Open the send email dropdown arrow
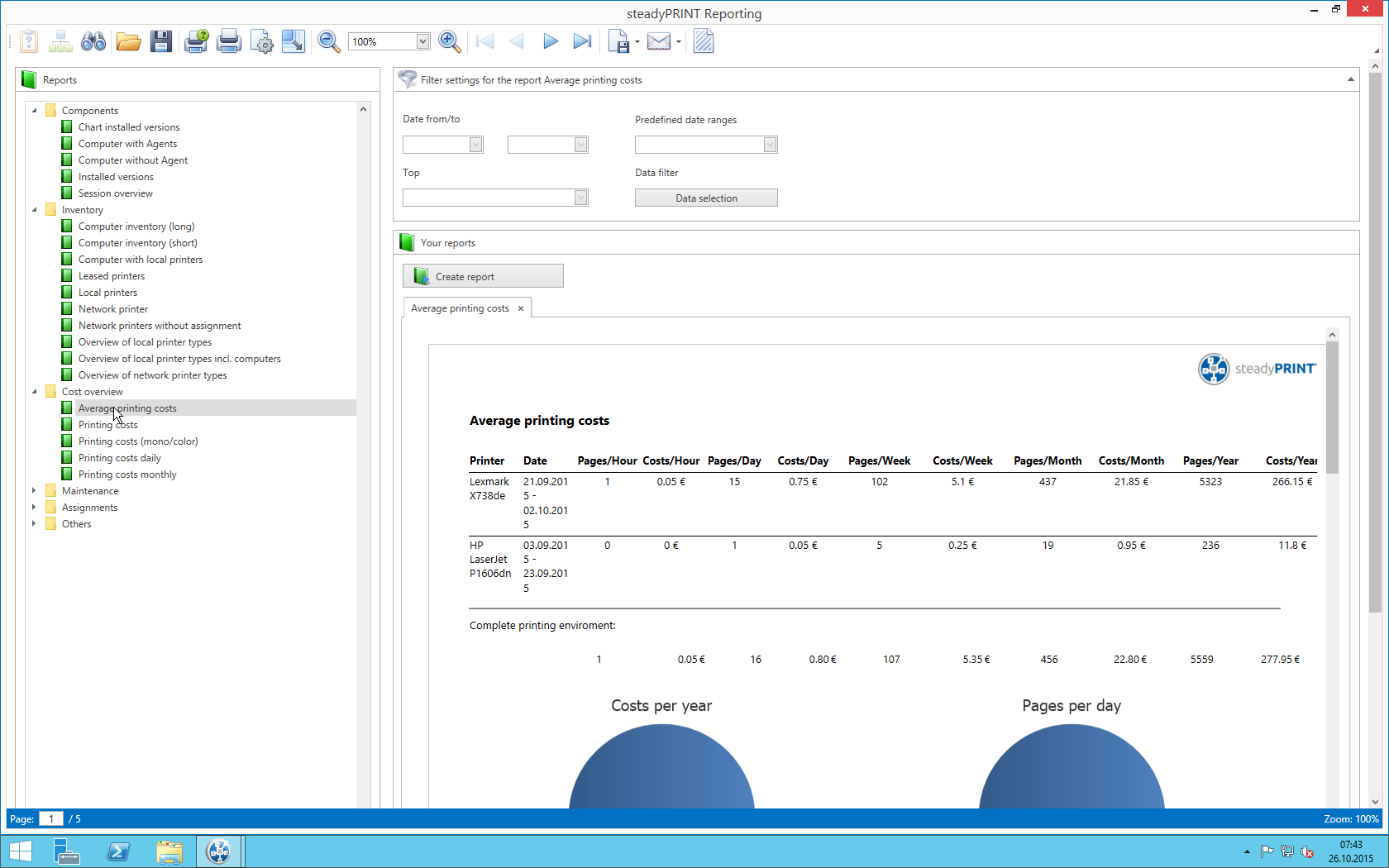Image resolution: width=1389 pixels, height=868 pixels. (x=679, y=41)
